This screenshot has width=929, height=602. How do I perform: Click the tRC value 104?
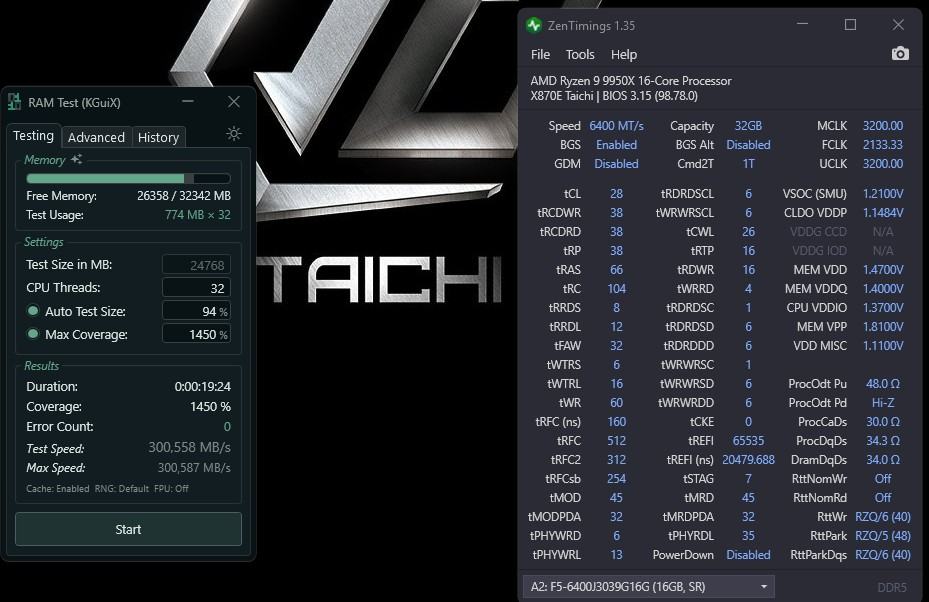[x=616, y=289]
